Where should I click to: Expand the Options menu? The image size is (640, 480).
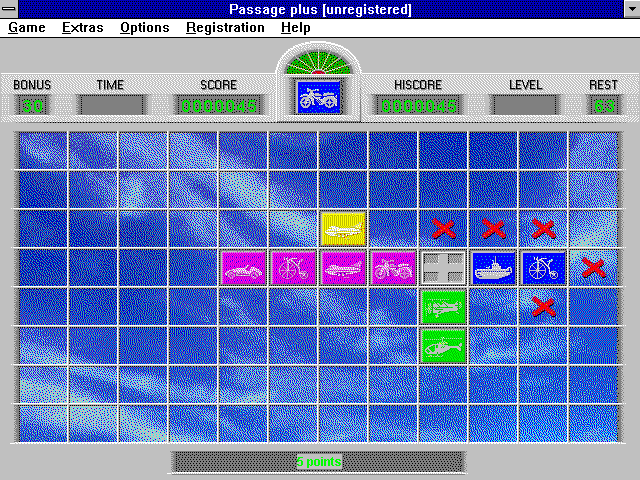[144, 27]
